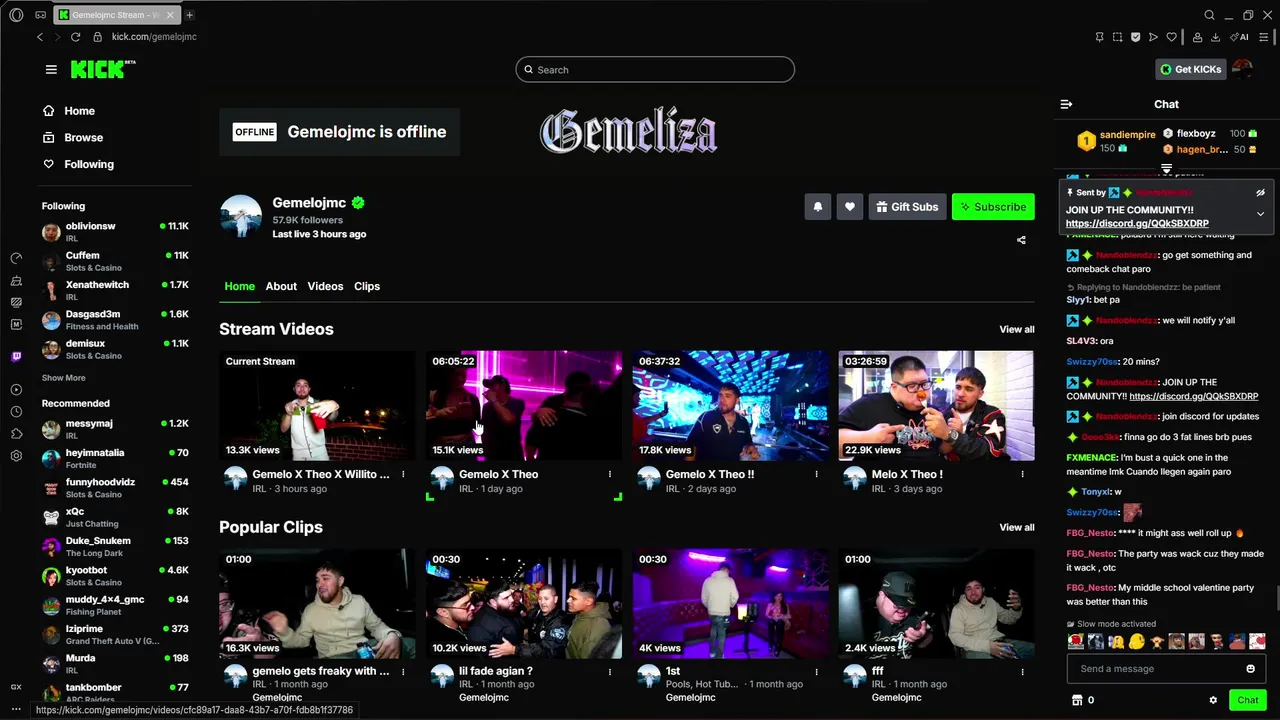Viewport: 1280px width, 720px height.
Task: Click the share icon under Subscribe
Action: [1021, 240]
